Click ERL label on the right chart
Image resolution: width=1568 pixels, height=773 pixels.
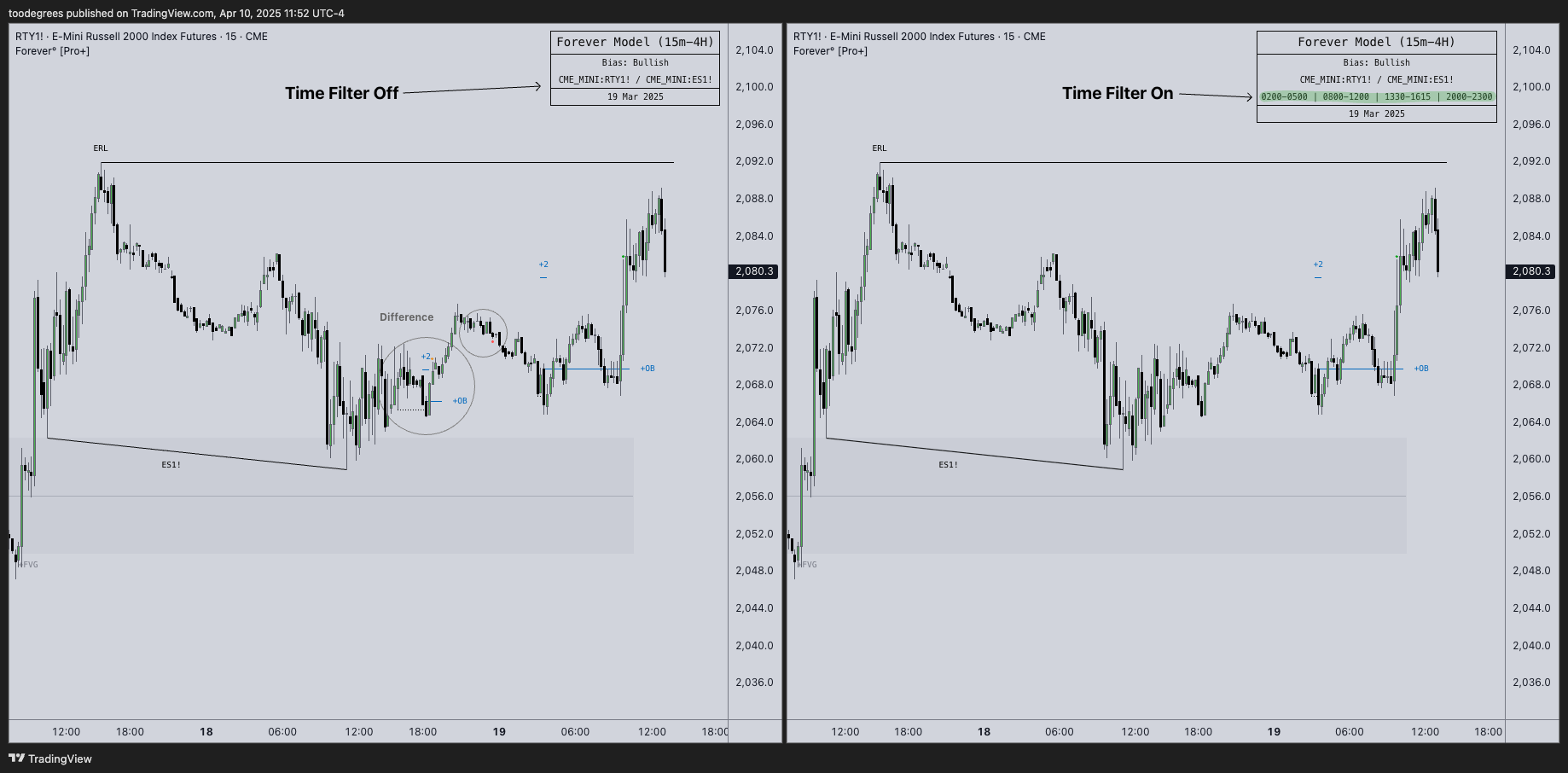click(x=880, y=148)
